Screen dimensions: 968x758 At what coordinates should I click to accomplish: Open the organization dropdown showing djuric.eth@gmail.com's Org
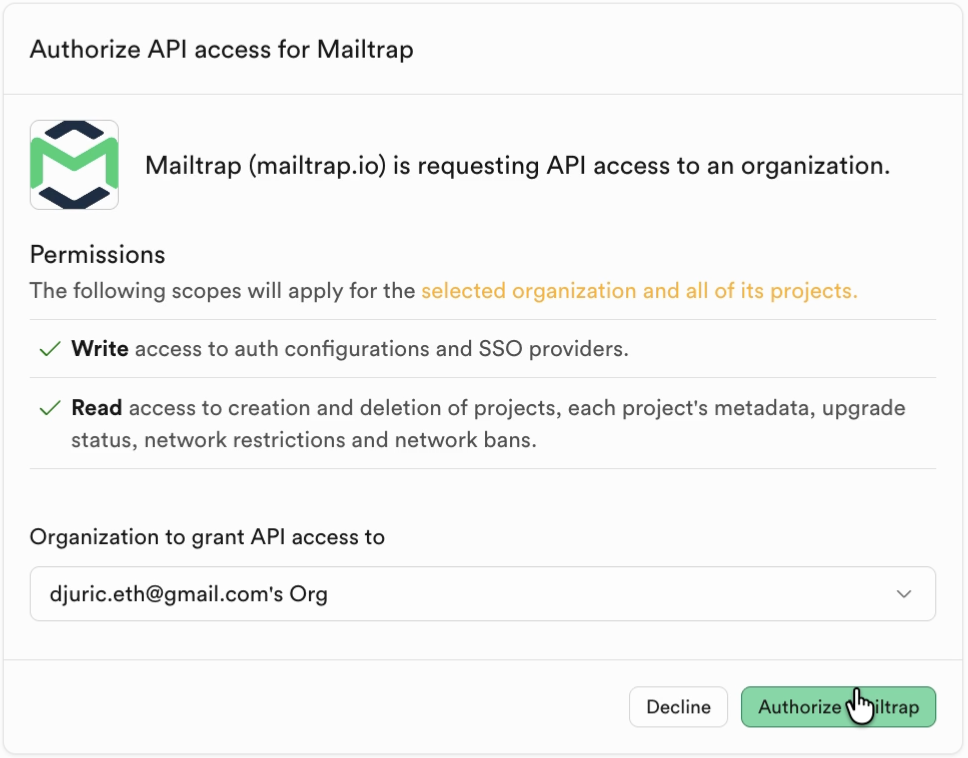coord(483,594)
